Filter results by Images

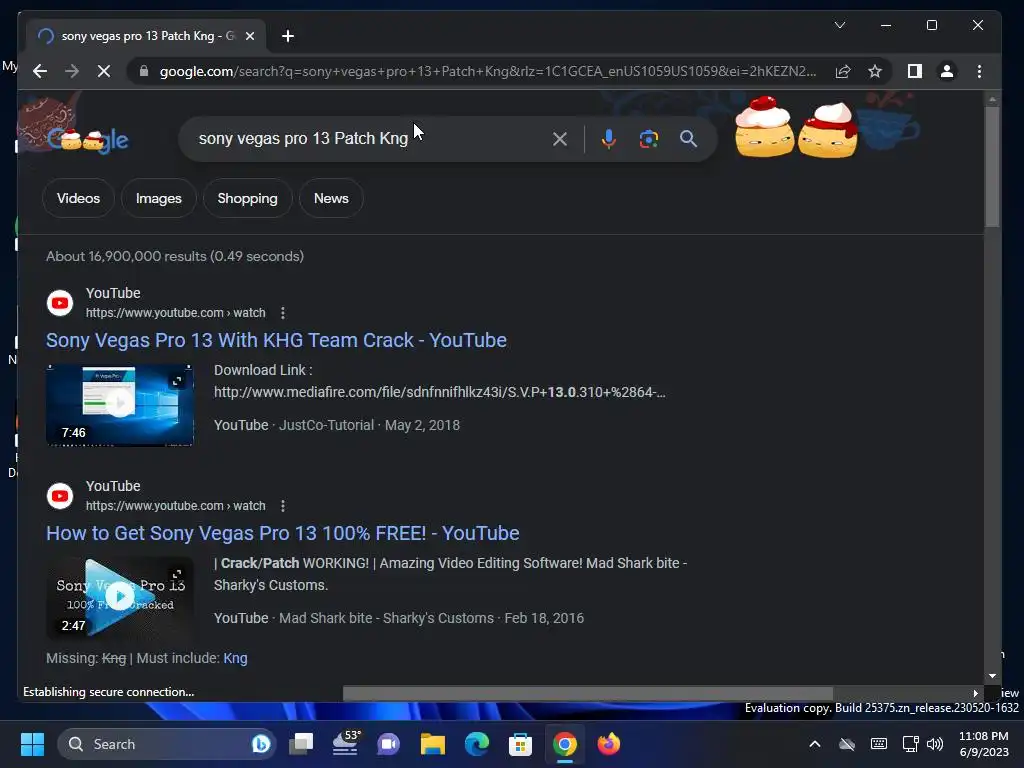(159, 198)
